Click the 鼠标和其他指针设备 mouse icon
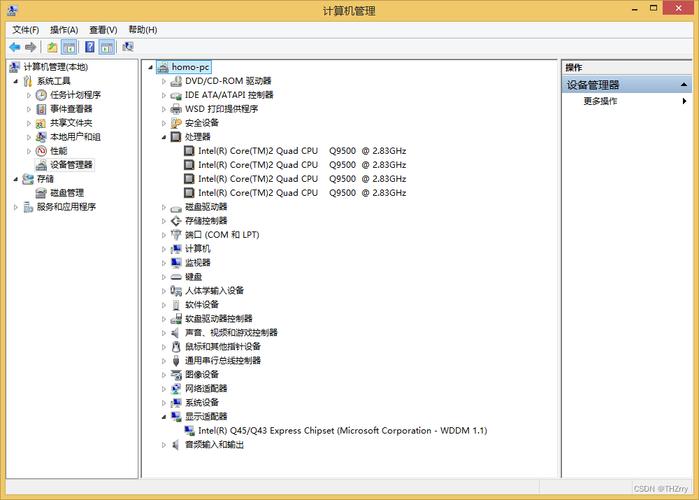The image size is (699, 500). pyautogui.click(x=176, y=346)
